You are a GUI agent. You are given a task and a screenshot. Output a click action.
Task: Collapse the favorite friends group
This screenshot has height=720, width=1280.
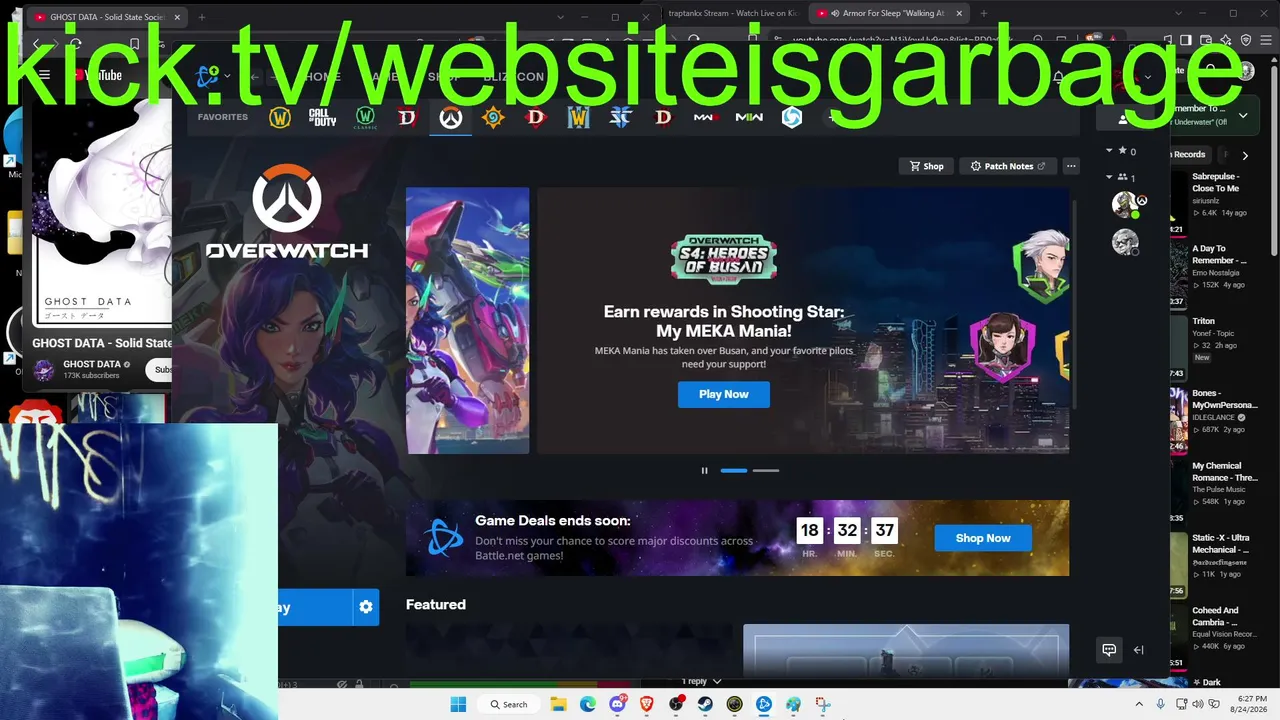click(1109, 151)
